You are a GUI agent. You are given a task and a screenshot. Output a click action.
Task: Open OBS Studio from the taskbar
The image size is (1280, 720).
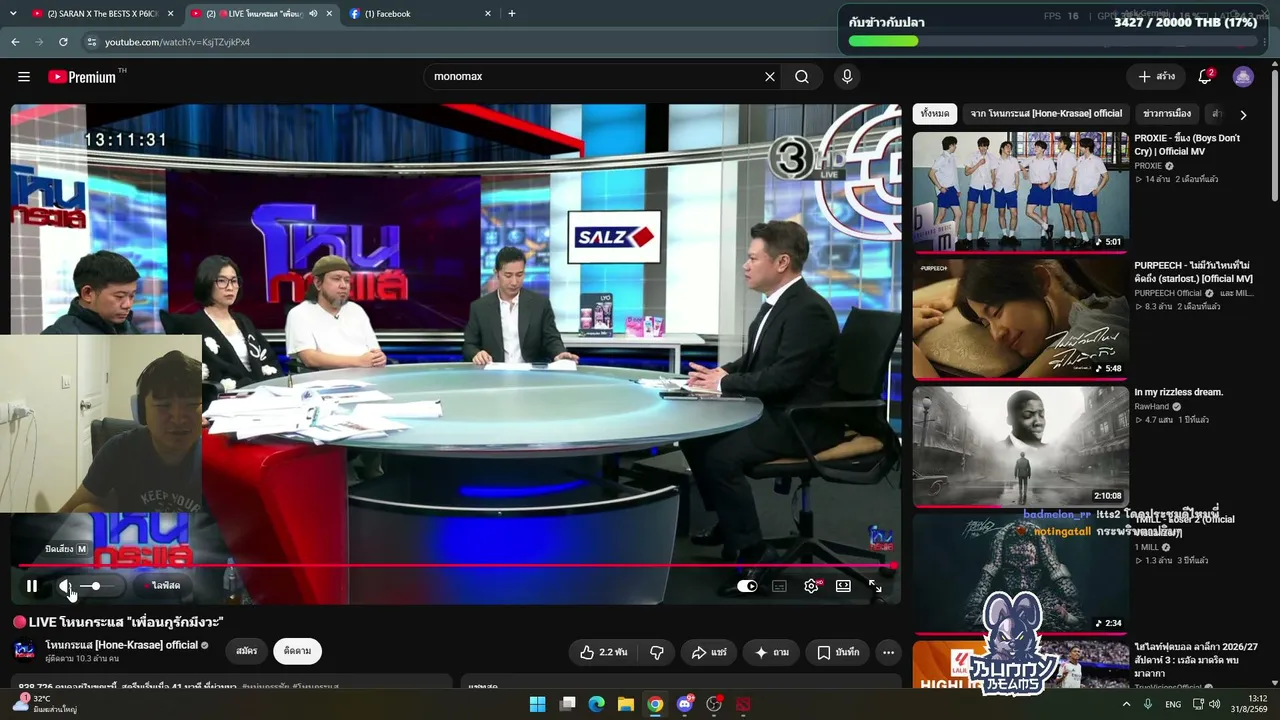[x=714, y=704]
